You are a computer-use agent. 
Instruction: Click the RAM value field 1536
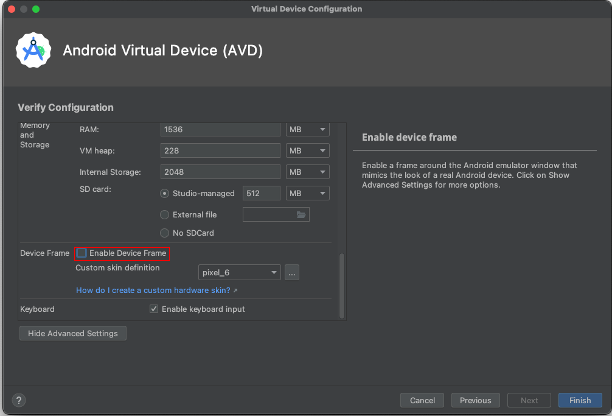(220, 130)
